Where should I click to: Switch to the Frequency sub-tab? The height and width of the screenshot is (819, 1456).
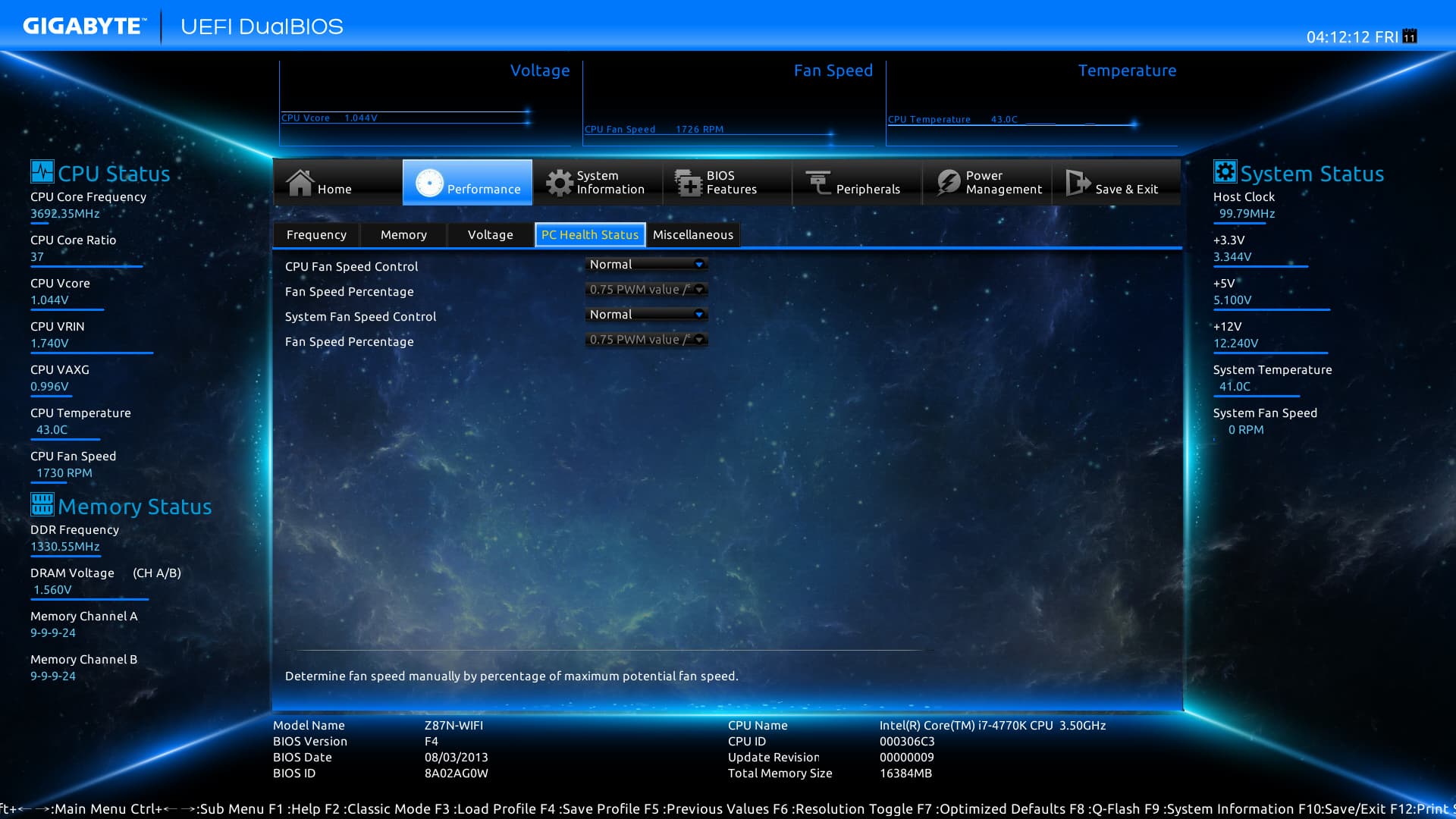click(316, 235)
